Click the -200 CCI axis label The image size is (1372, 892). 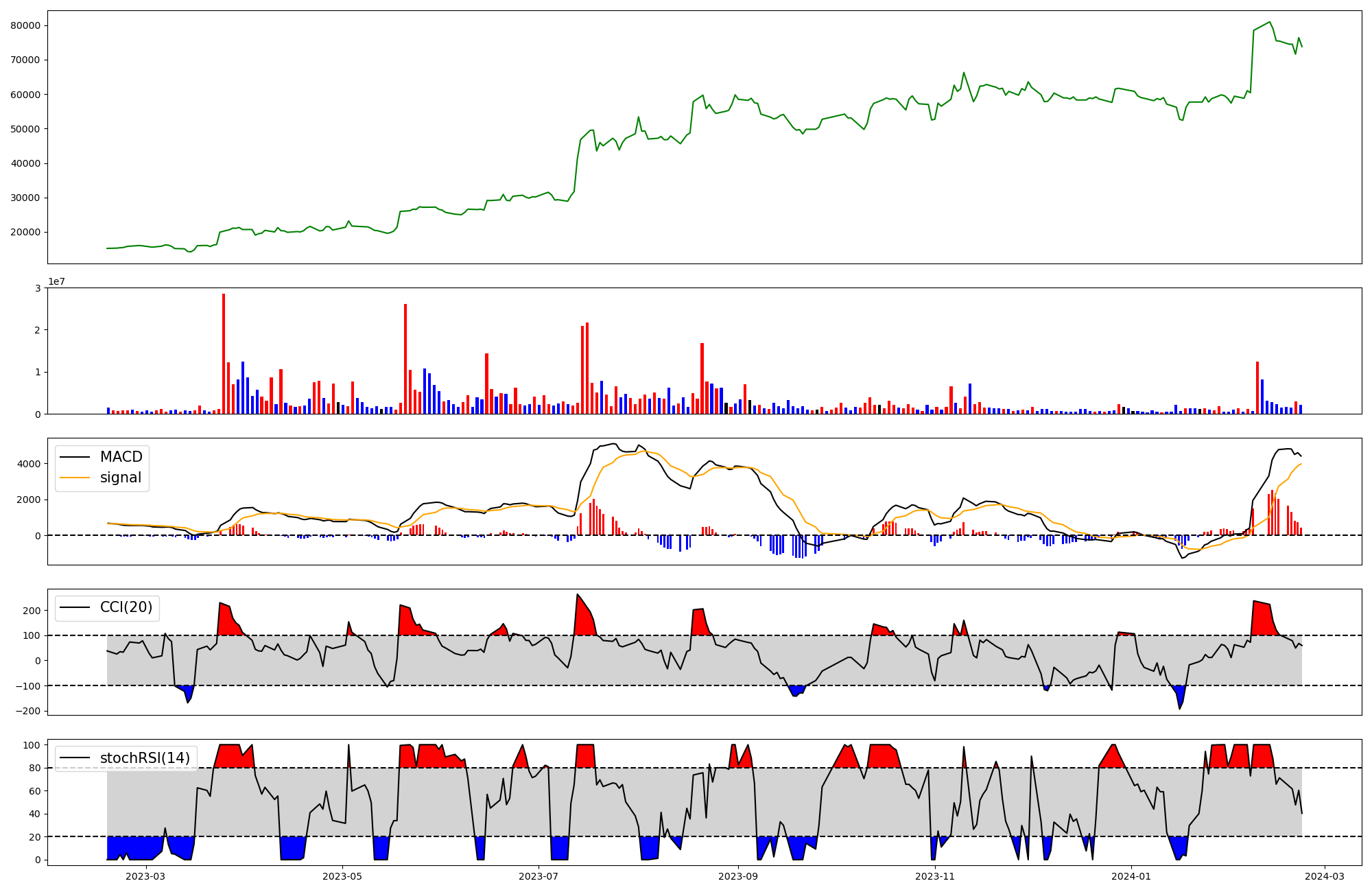click(27, 711)
